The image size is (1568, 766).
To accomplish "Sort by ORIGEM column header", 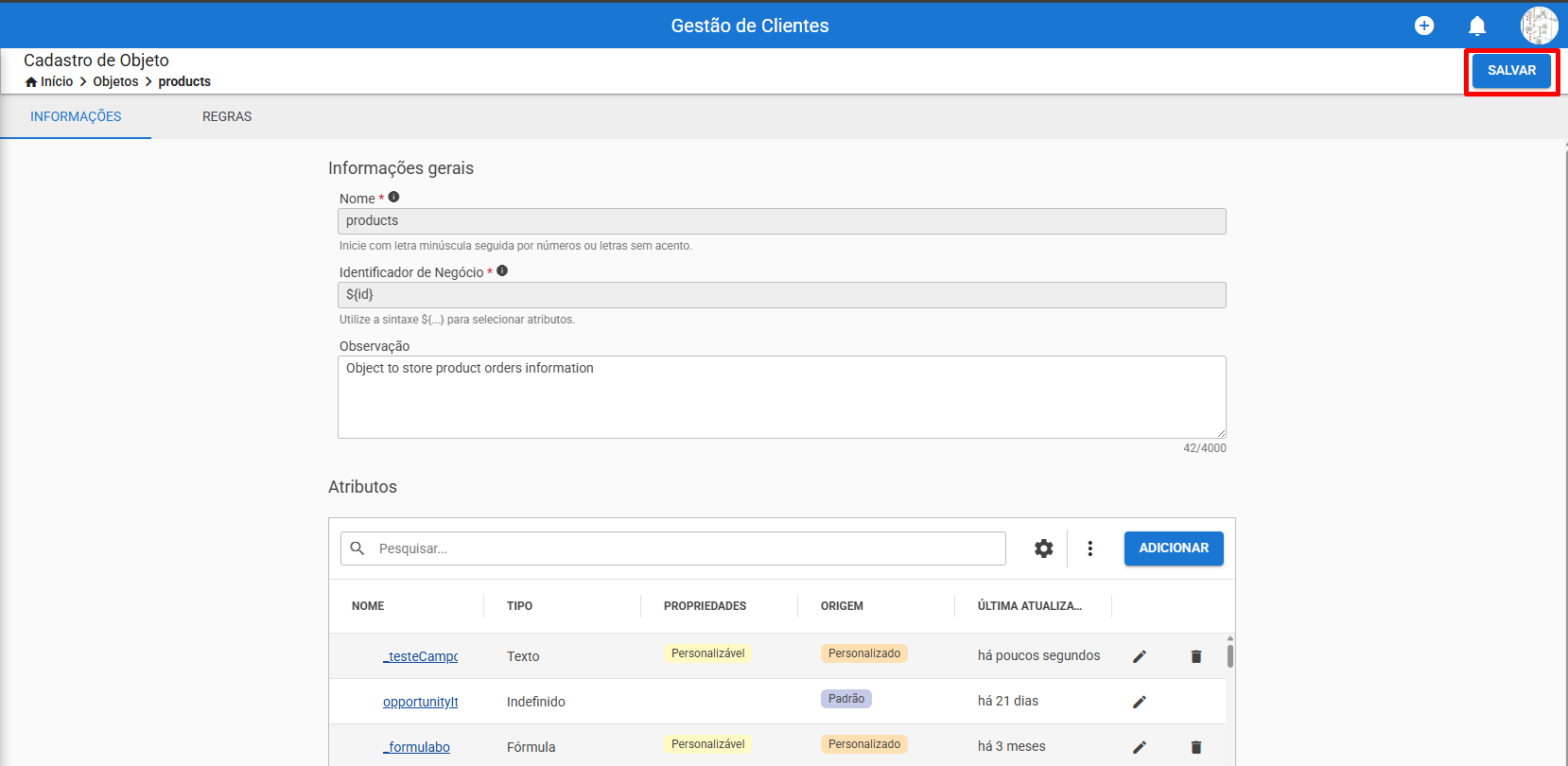I will tap(842, 606).
